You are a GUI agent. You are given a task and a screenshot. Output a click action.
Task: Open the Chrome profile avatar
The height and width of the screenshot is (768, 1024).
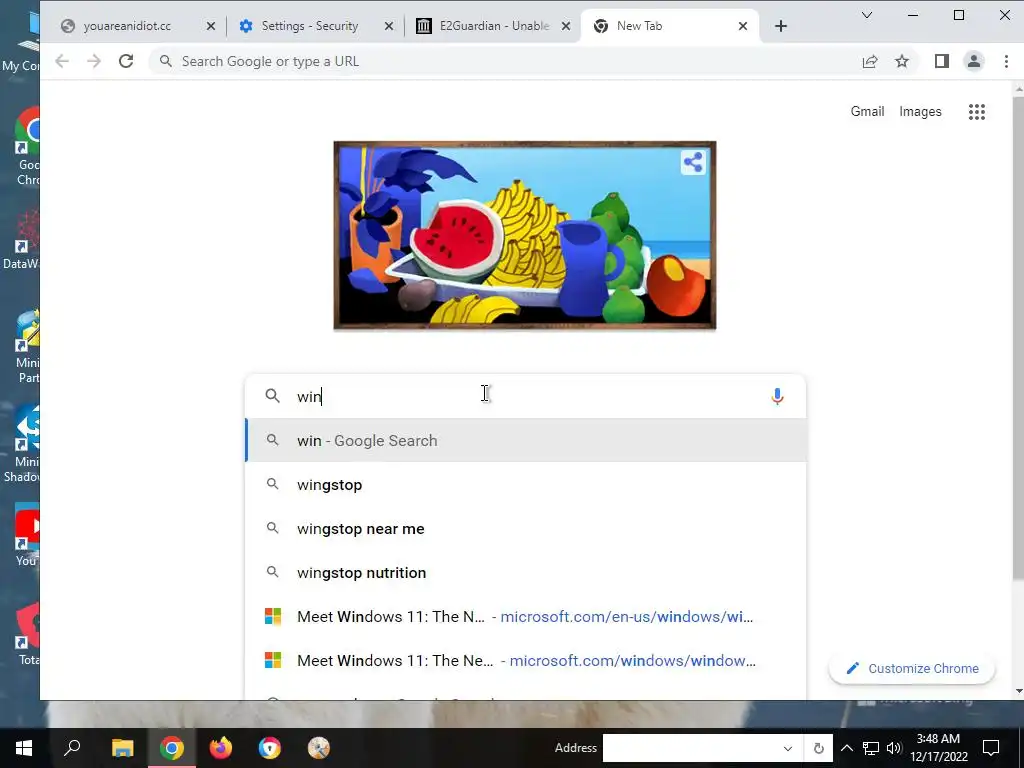point(974,61)
